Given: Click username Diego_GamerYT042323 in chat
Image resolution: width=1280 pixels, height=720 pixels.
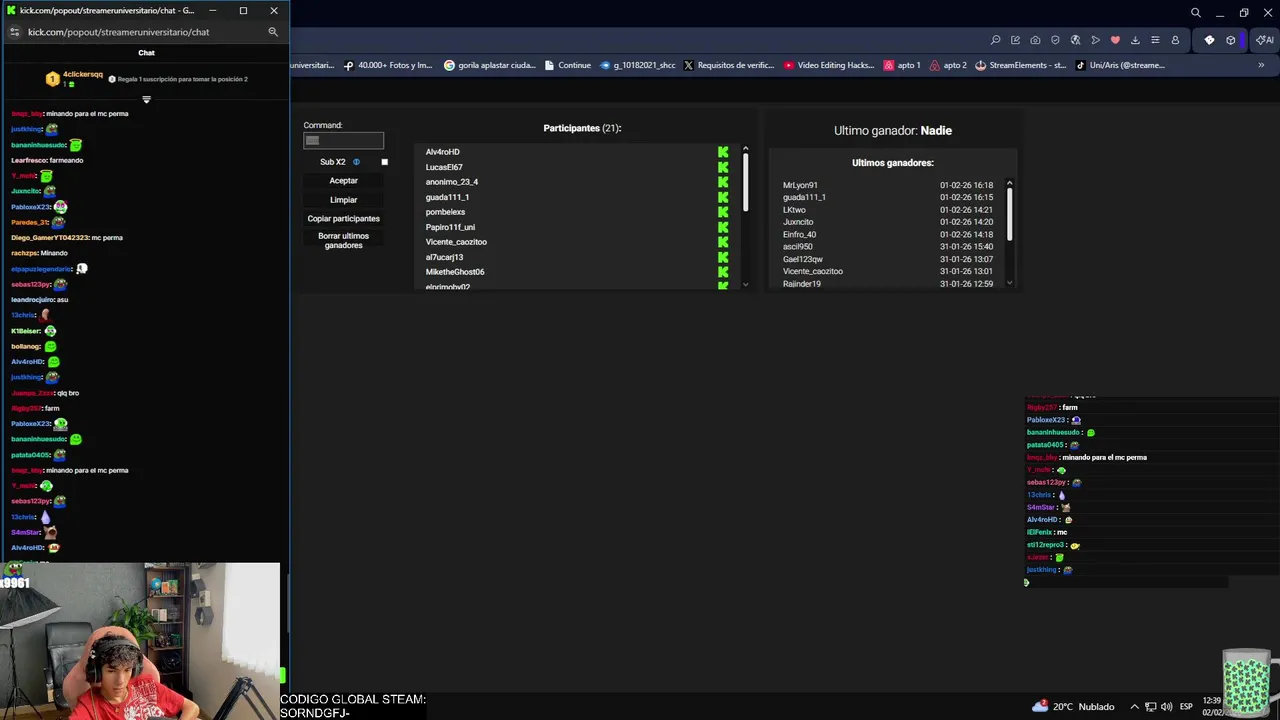Looking at the screenshot, I should click(x=50, y=238).
